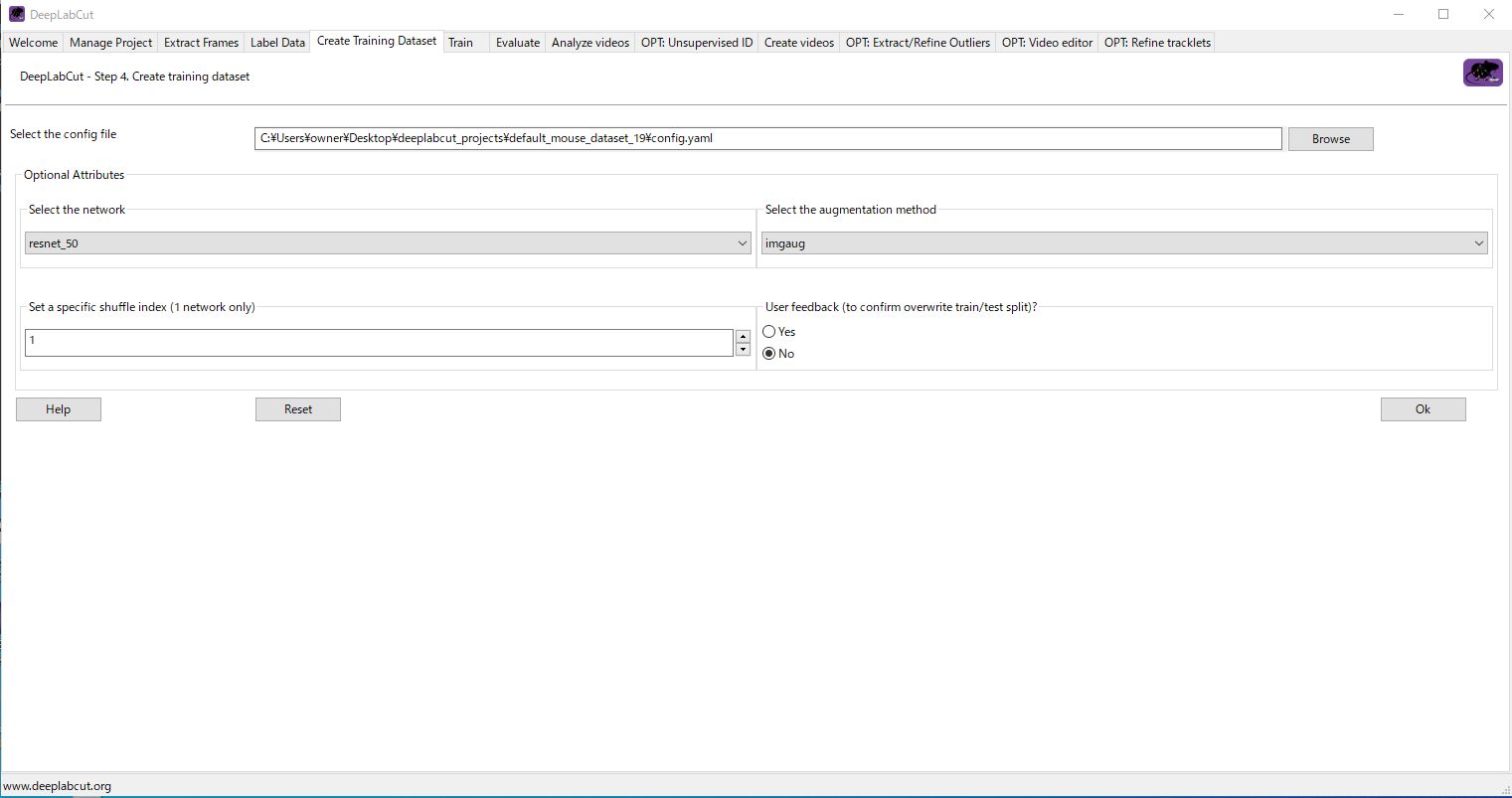Click the www.deeplabcut.org status bar text
1512x798 pixels.
click(x=58, y=786)
